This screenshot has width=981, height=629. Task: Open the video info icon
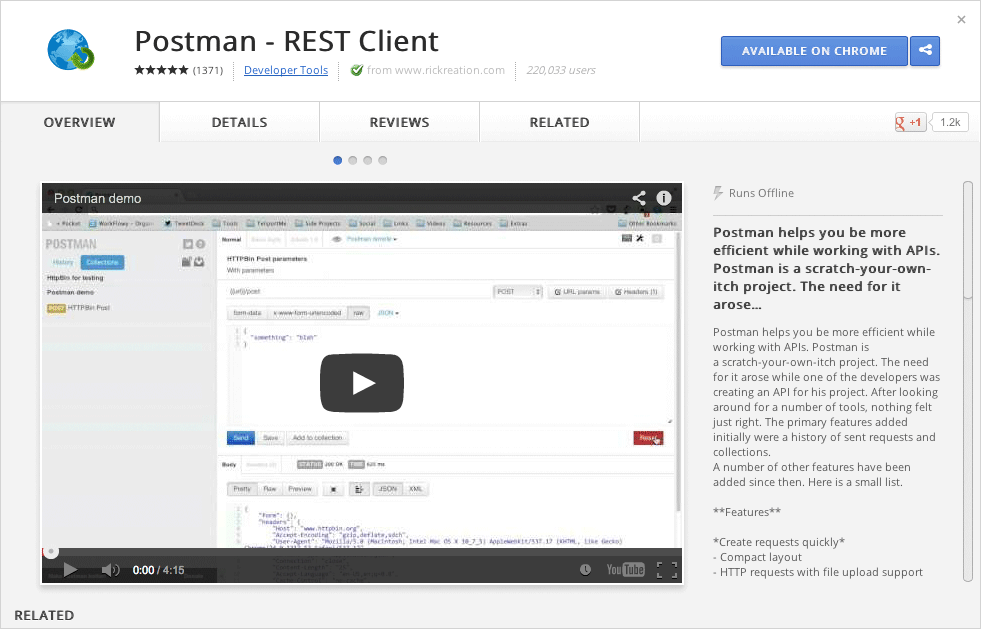(664, 198)
